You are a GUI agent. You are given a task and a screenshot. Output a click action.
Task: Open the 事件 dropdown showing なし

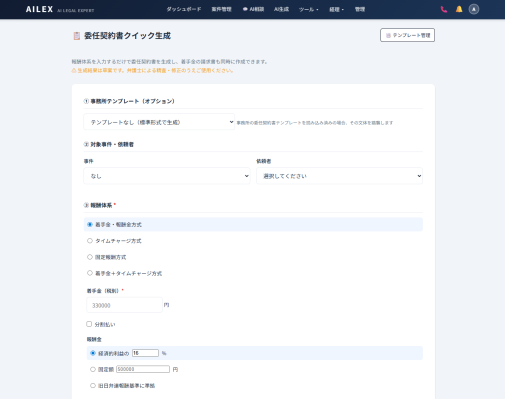coord(167,176)
